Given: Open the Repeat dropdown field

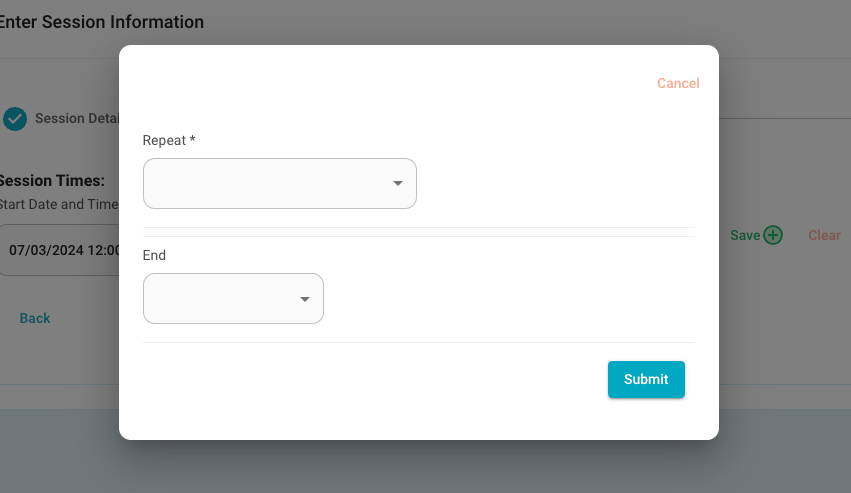Looking at the screenshot, I should [280, 184].
